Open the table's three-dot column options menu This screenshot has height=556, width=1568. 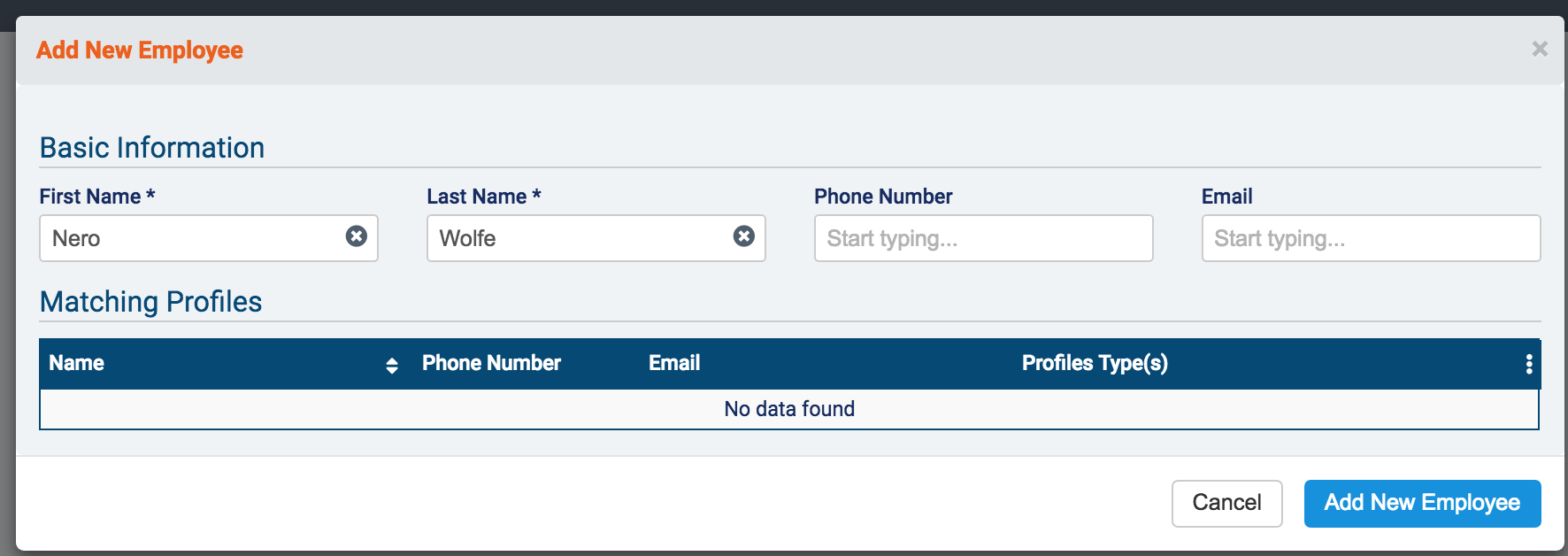1529,365
